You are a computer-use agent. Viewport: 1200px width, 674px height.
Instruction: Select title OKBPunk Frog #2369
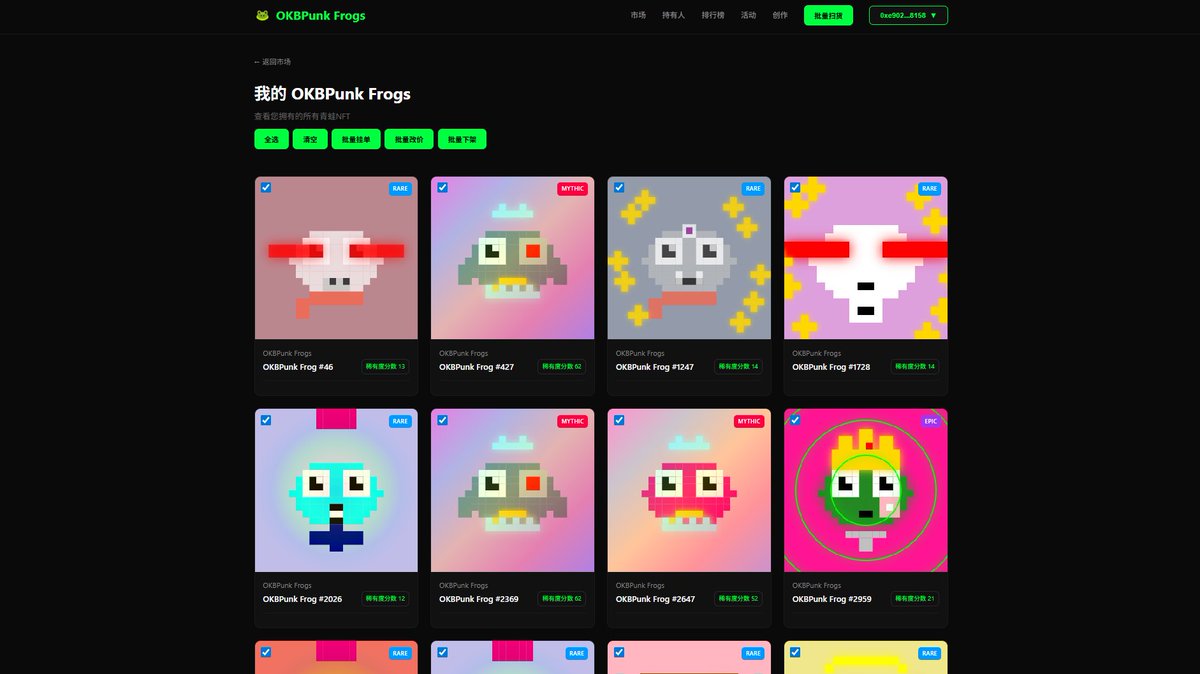(479, 599)
